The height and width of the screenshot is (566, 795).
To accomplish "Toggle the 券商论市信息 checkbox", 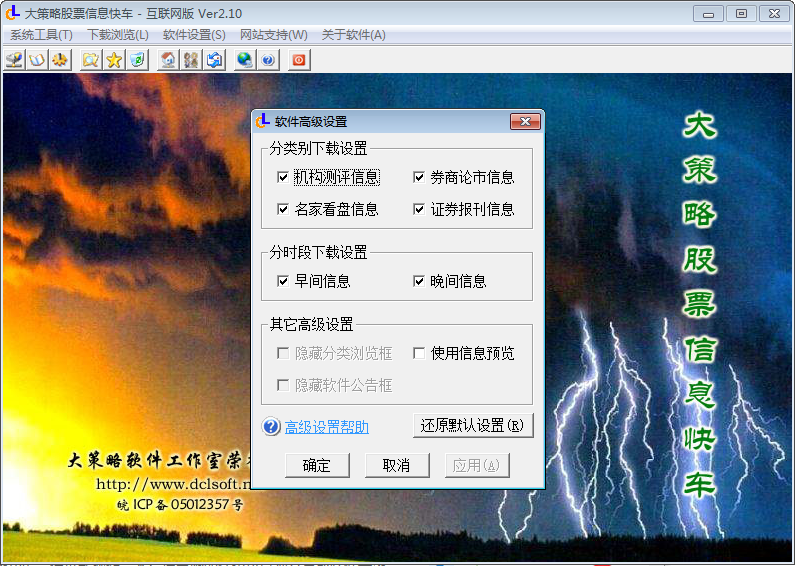I will [x=419, y=178].
